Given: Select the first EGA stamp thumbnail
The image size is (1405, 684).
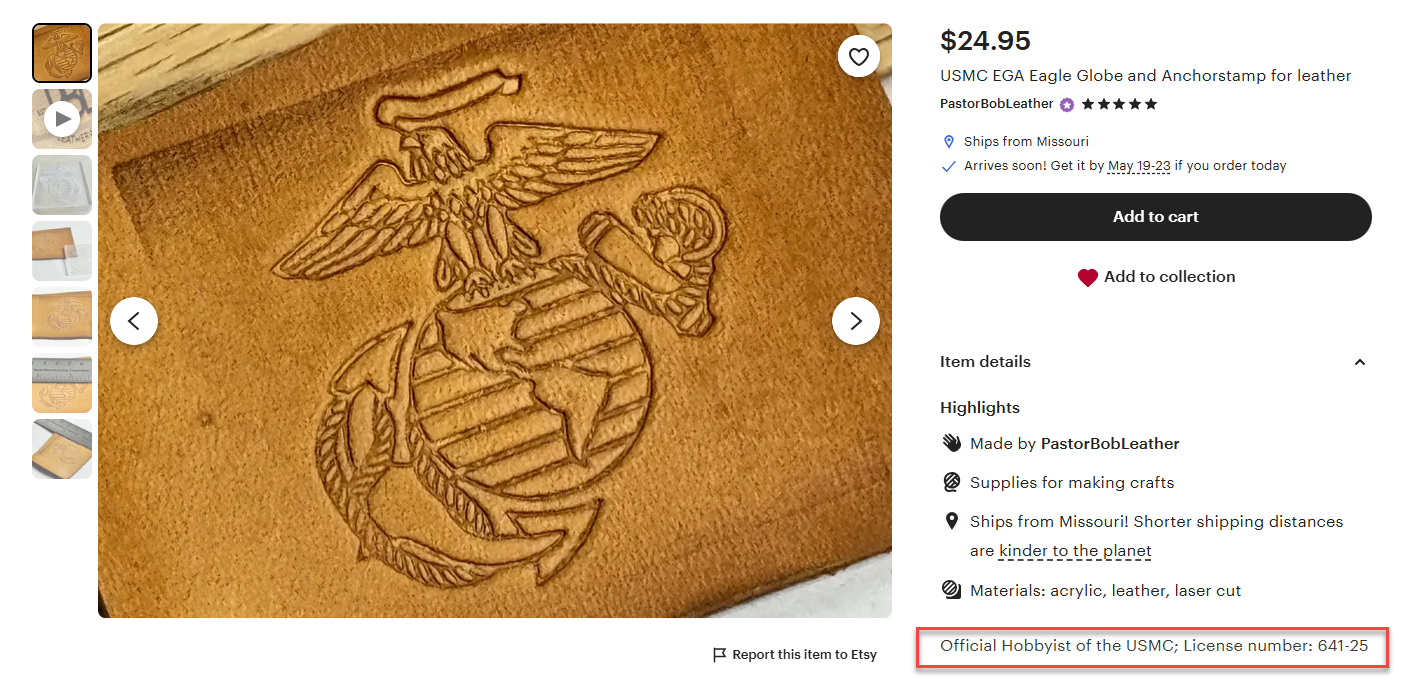Looking at the screenshot, I should pyautogui.click(x=62, y=53).
